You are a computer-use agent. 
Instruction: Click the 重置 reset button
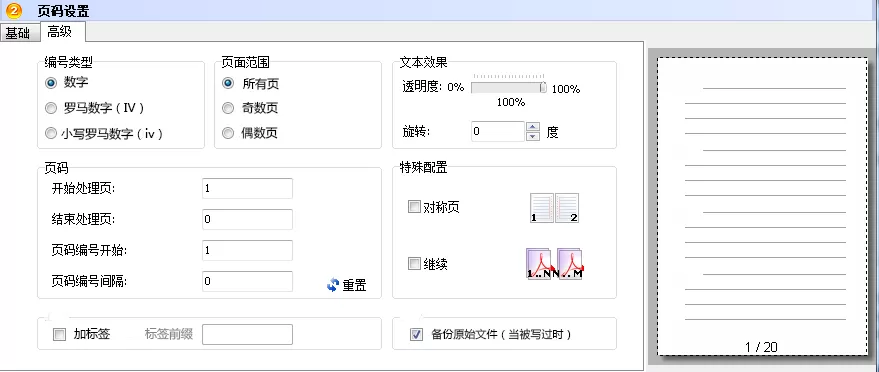click(346, 285)
